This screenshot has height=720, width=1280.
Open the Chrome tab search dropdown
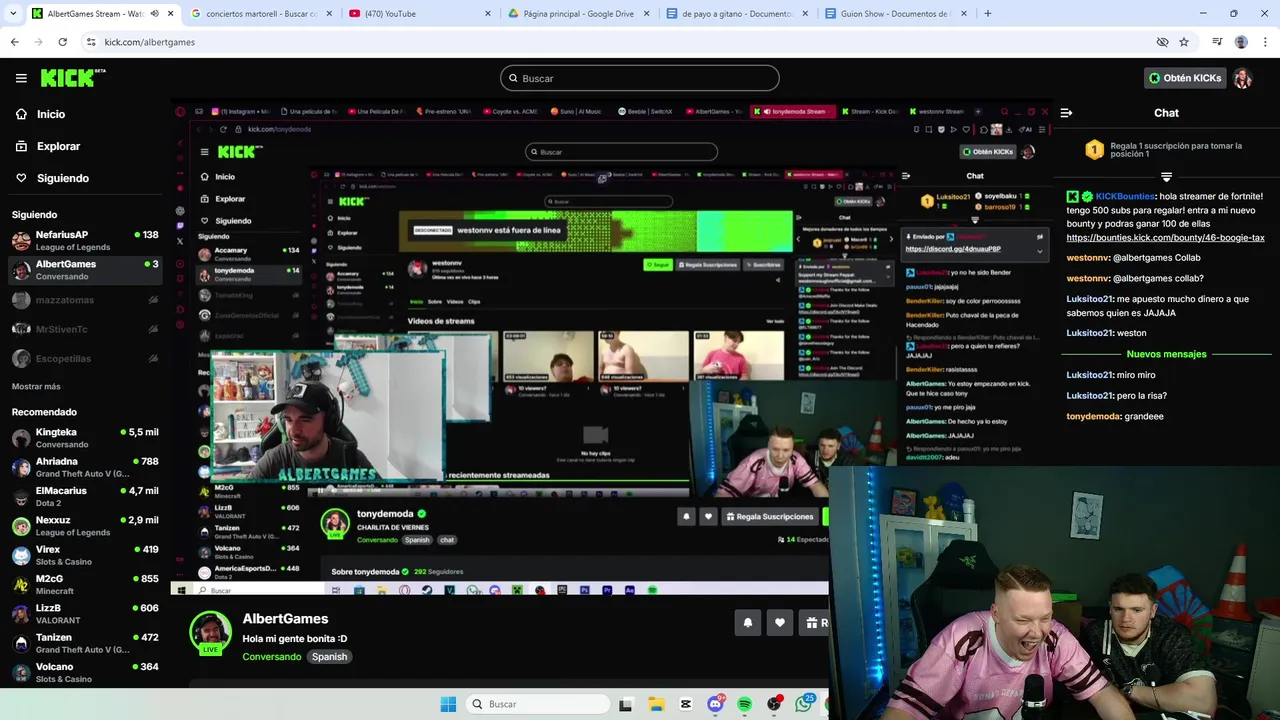[12, 14]
